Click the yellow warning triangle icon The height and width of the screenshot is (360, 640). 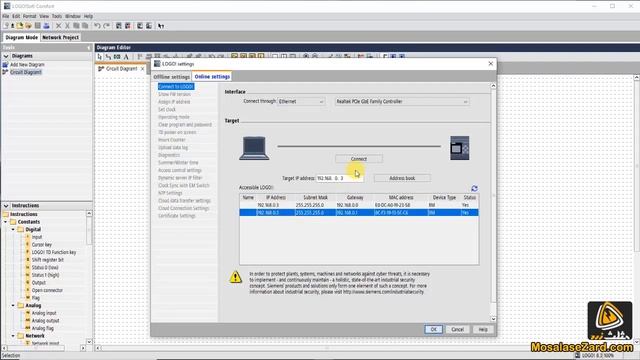tap(235, 277)
